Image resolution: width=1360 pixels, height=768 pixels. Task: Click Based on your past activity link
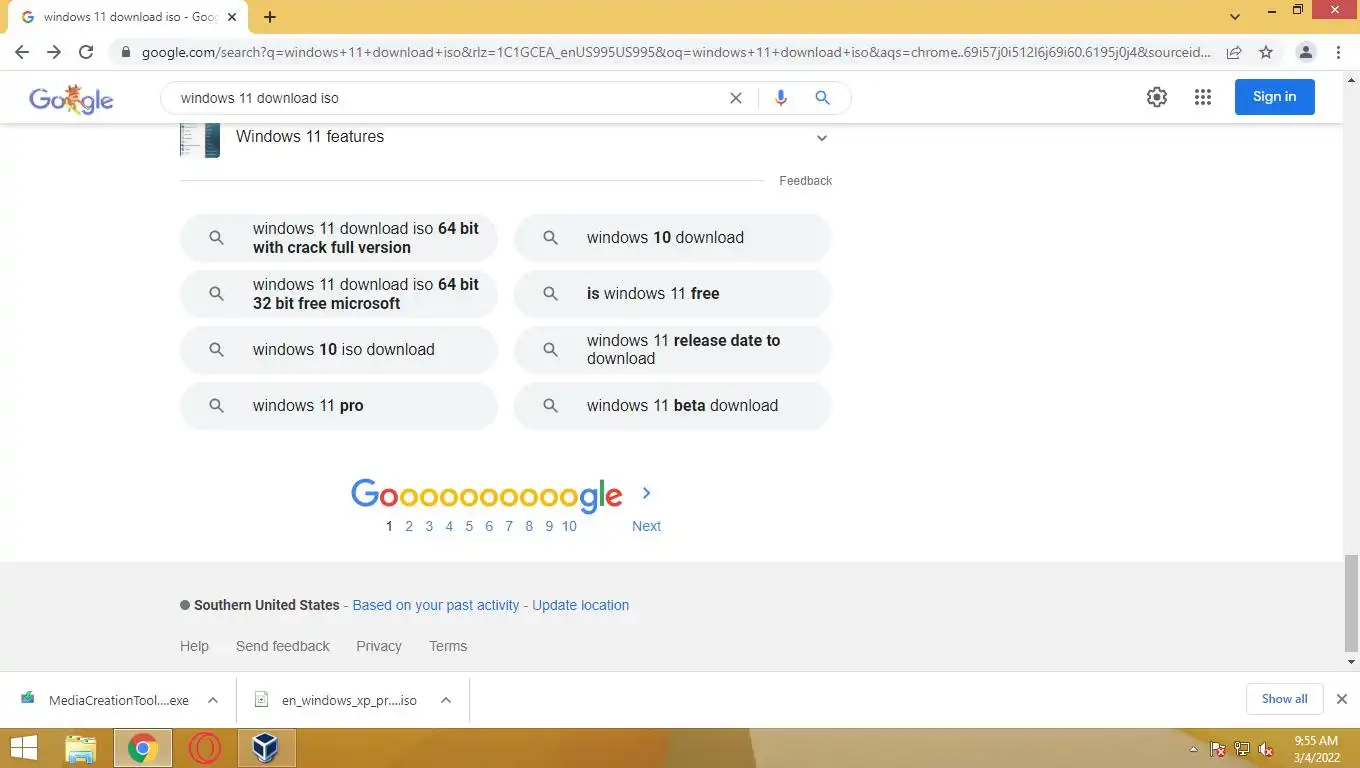436,605
